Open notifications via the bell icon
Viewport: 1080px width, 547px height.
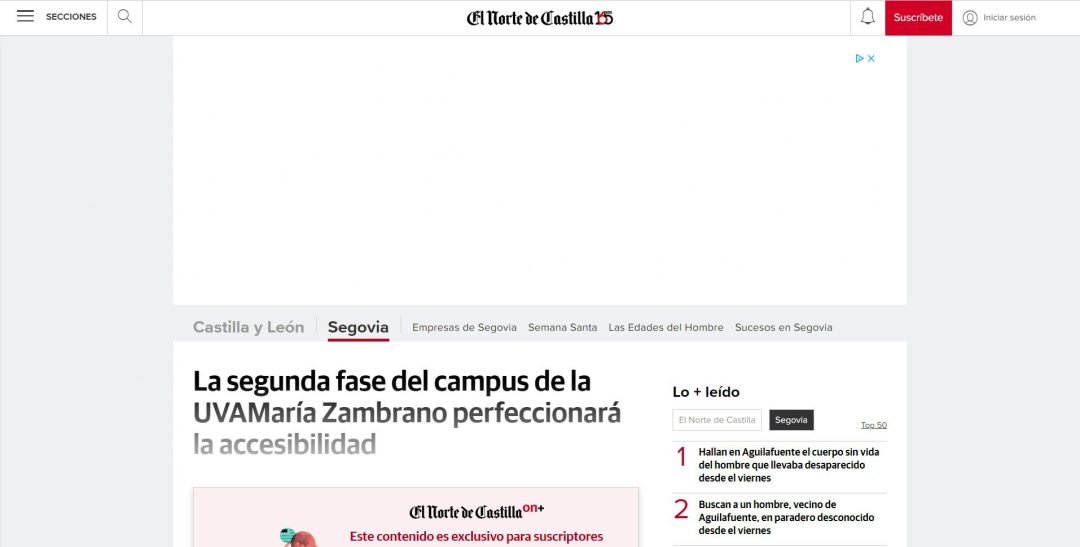868,17
